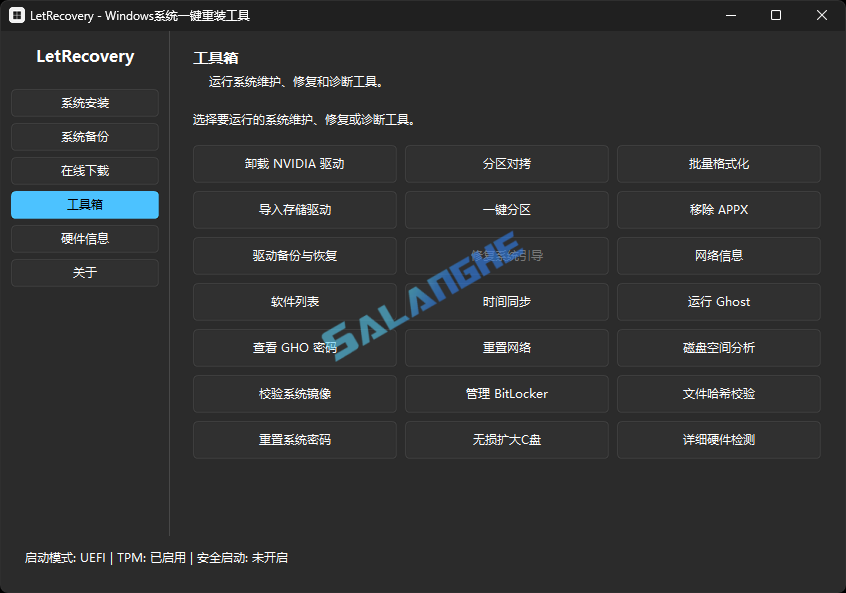Select the 工具箱 sidebar item
The height and width of the screenshot is (593, 846).
point(85,205)
